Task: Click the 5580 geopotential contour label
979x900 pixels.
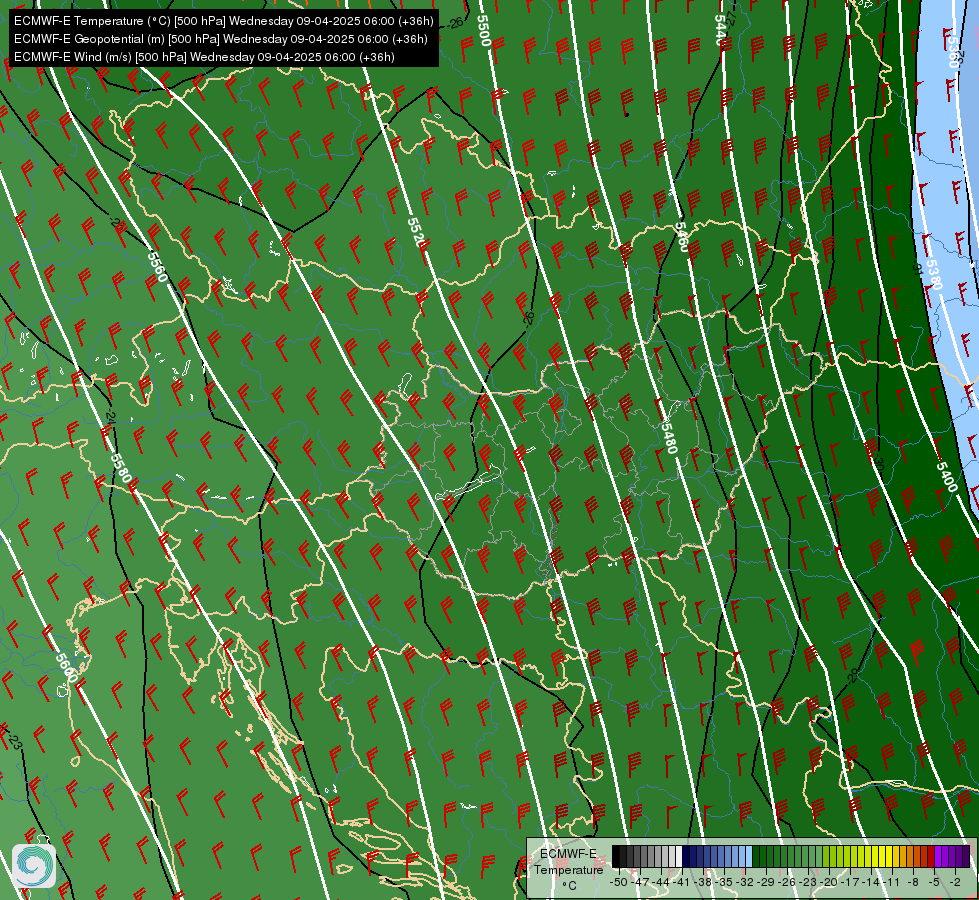Action: [x=121, y=468]
